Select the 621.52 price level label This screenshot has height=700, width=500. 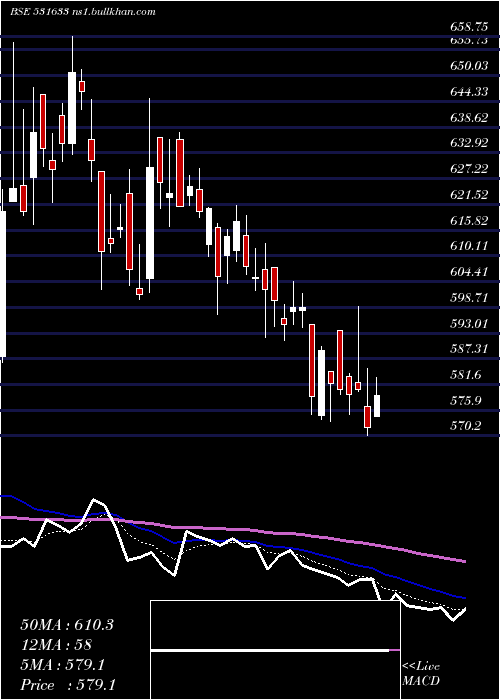[x=469, y=195]
